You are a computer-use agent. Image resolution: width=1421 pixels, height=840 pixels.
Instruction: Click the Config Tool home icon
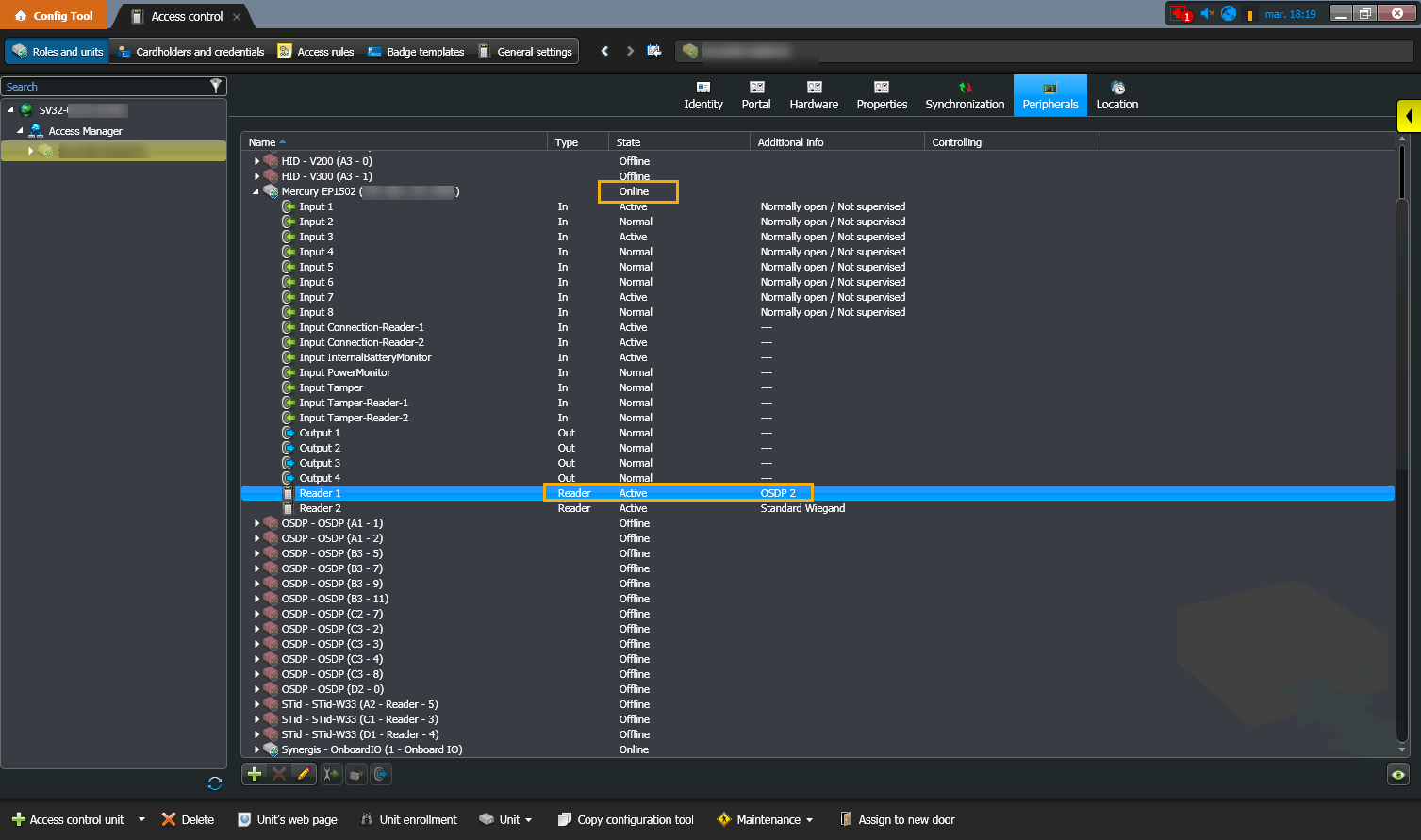[x=21, y=16]
